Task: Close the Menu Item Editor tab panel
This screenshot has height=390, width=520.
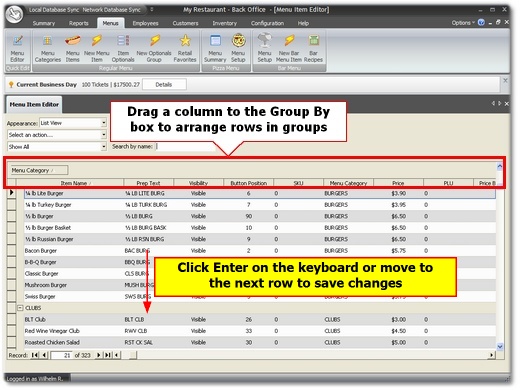Action: pyautogui.click(x=507, y=104)
